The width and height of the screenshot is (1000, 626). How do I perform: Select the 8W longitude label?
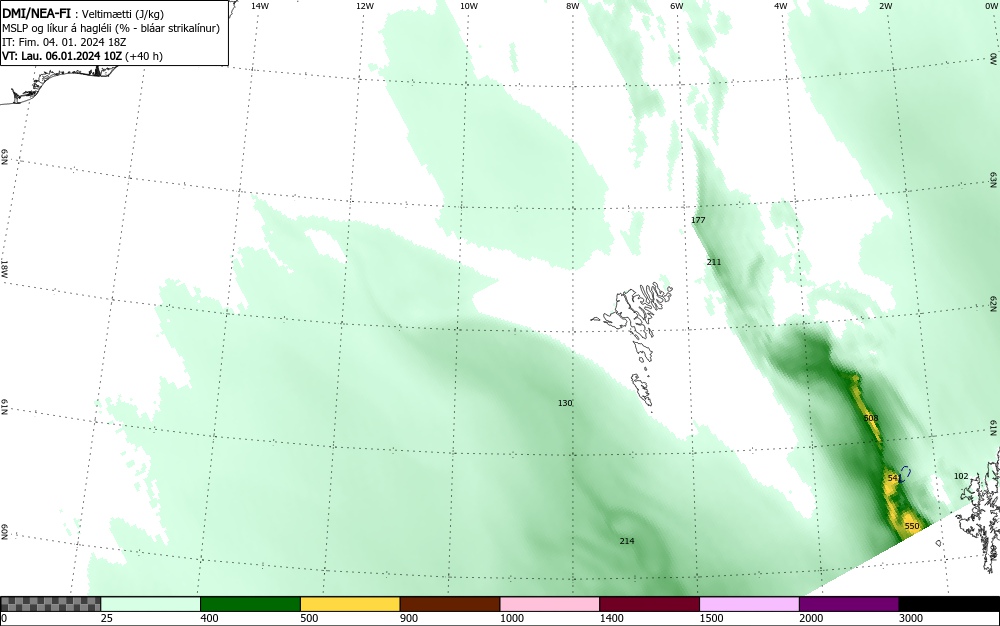tap(573, 6)
